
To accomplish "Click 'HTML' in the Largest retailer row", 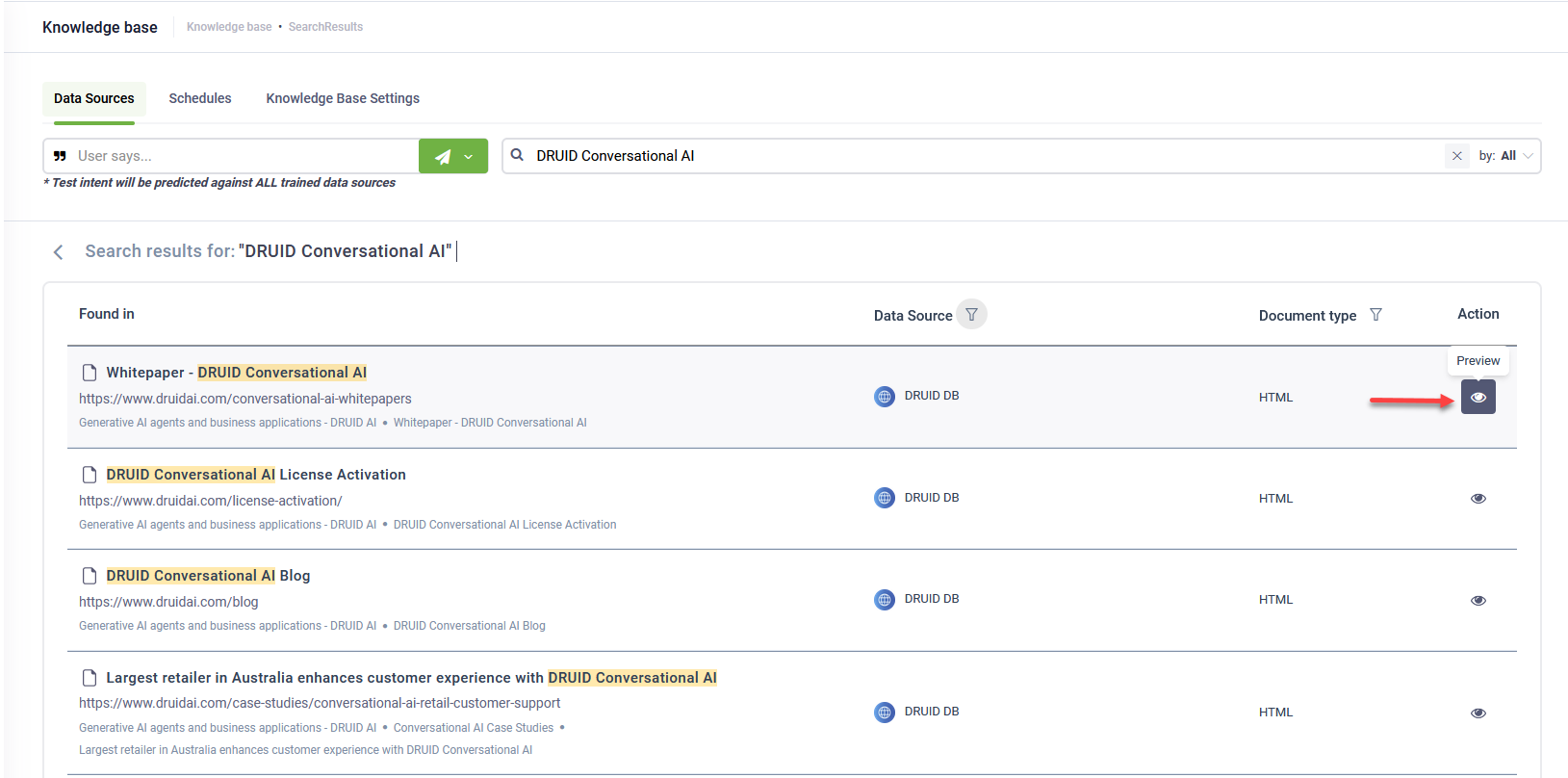I will 1275,713.
